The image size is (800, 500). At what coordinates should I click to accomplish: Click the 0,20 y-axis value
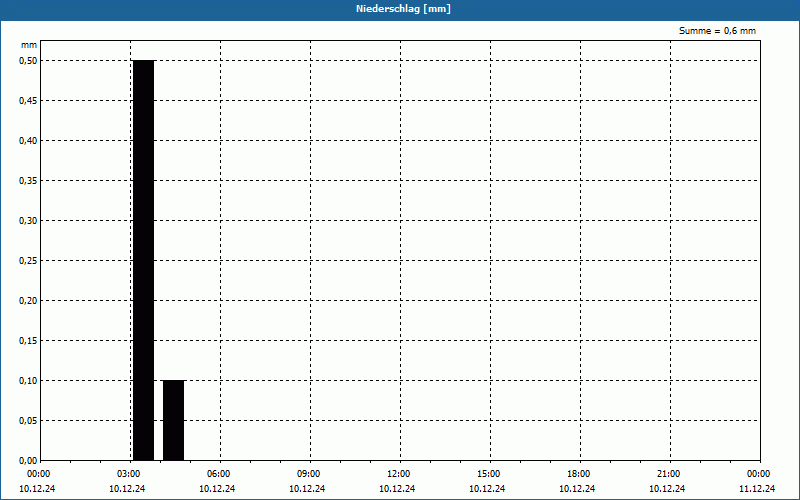click(x=28, y=301)
